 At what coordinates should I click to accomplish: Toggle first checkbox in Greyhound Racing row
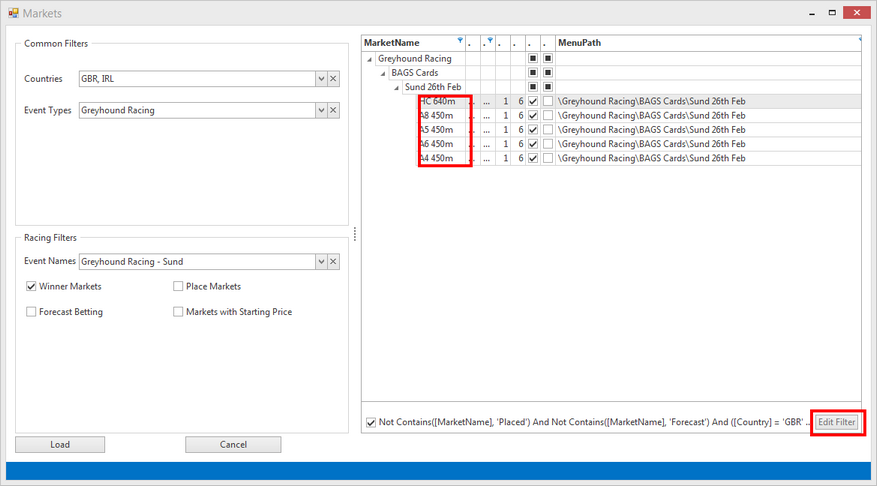pyautogui.click(x=533, y=58)
